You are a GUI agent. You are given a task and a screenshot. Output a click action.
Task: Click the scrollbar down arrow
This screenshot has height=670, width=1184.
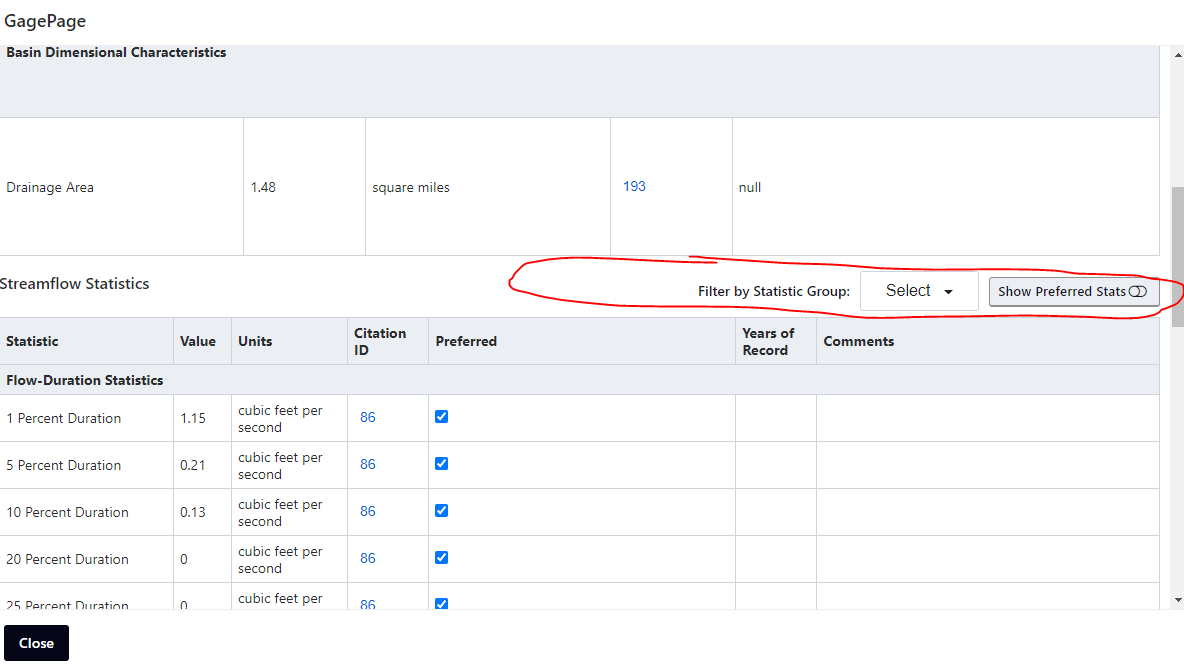point(1178,601)
